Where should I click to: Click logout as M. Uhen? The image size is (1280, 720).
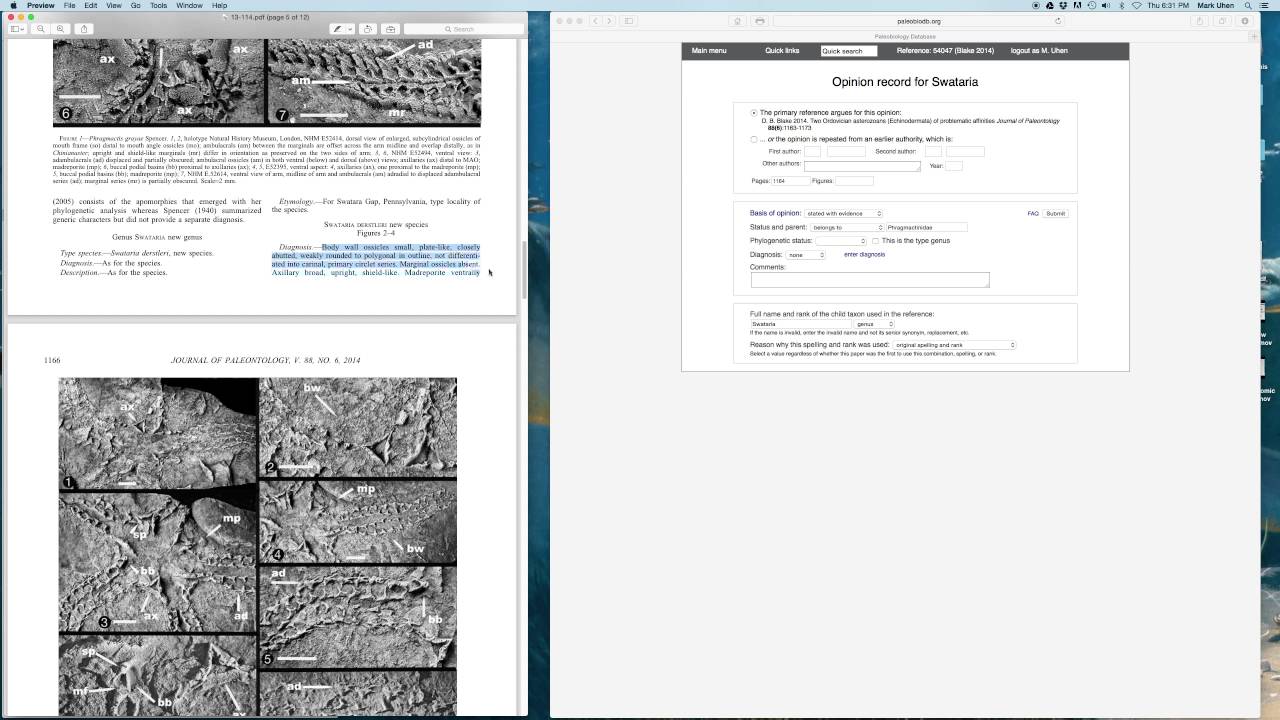[x=1039, y=51]
